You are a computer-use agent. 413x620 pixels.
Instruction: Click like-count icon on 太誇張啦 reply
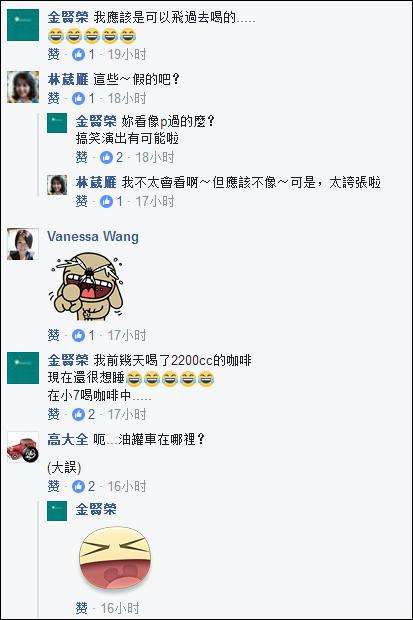(x=106, y=202)
